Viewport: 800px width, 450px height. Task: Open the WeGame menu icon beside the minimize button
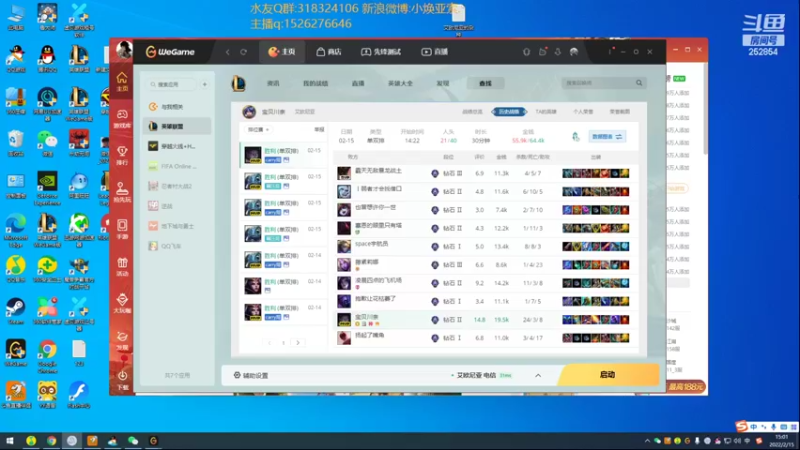tap(610, 52)
